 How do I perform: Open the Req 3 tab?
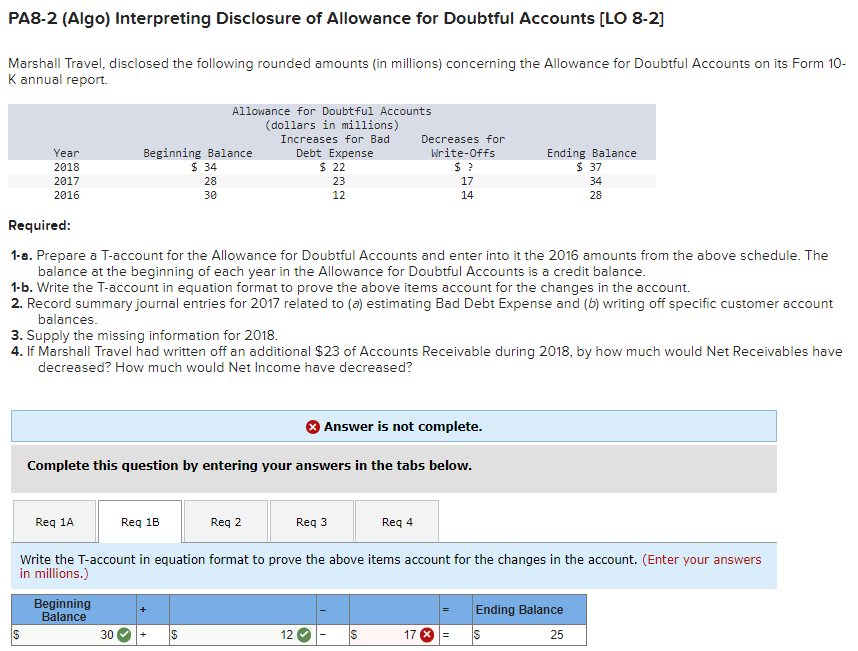pyautogui.click(x=311, y=521)
